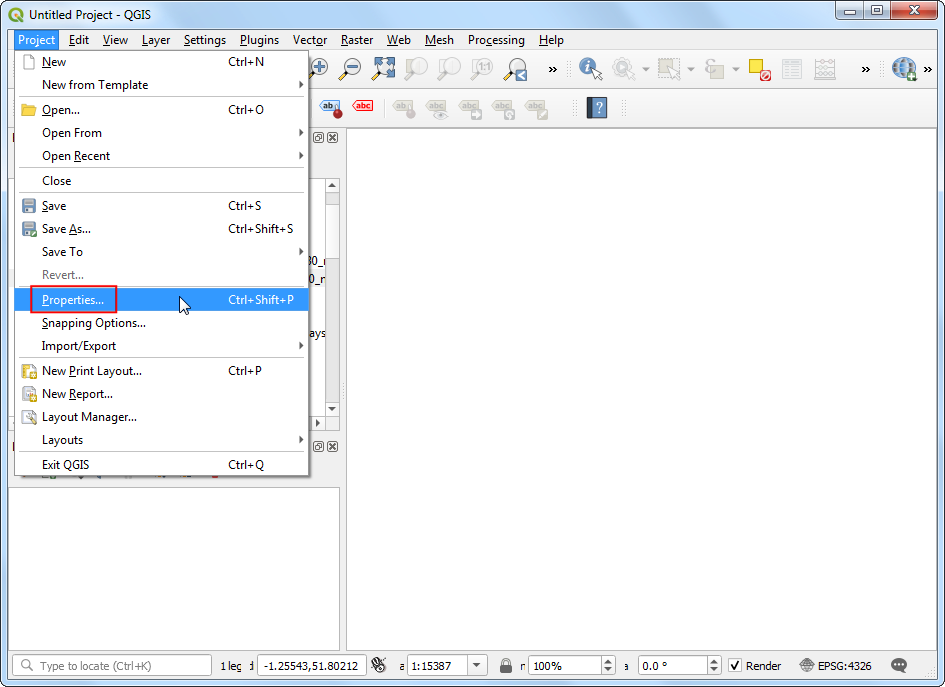Open Select by Expression dropdown arrow
This screenshot has height=687, width=945.
coord(736,69)
